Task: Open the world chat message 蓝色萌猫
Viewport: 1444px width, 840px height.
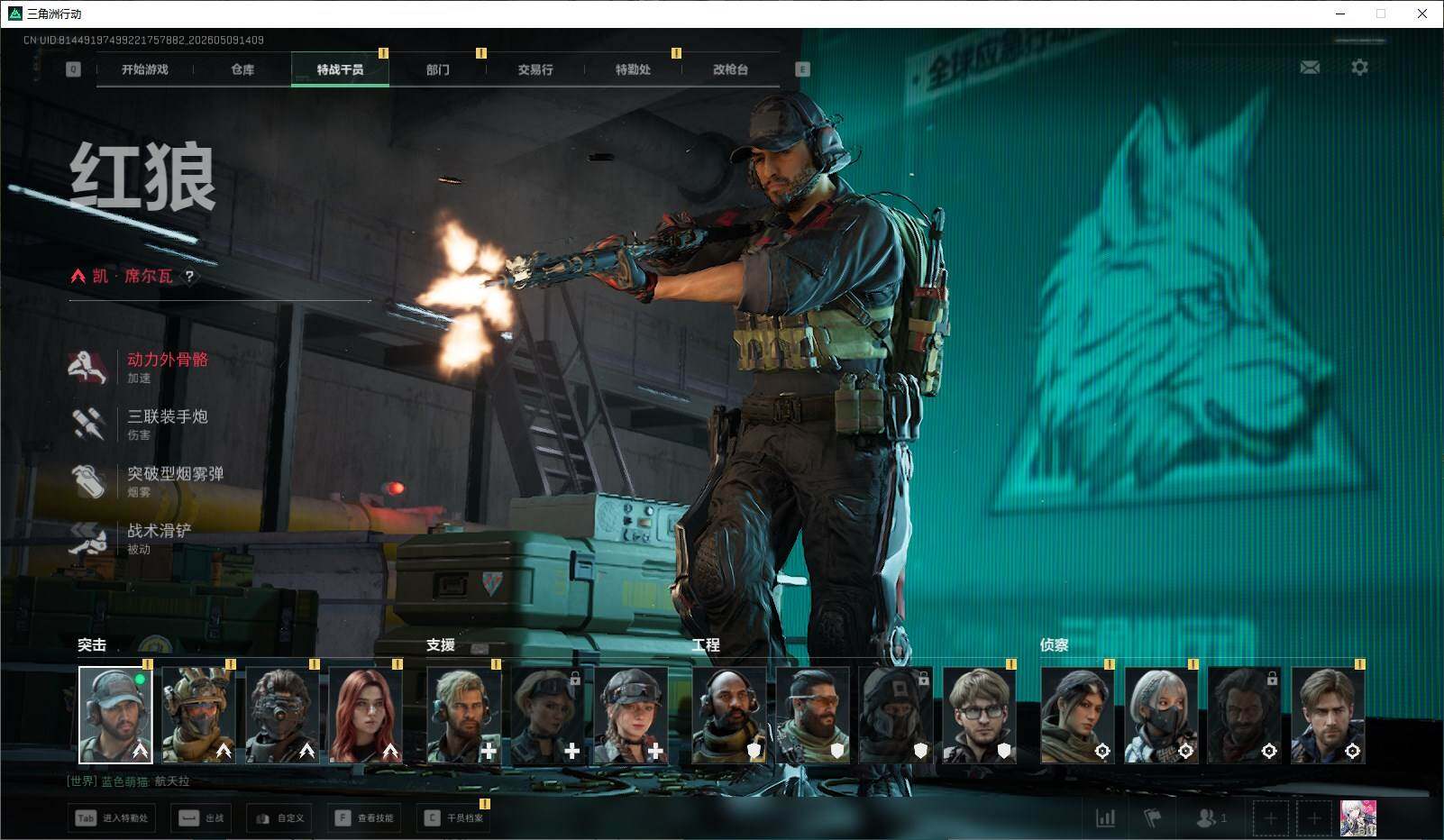Action: (x=128, y=781)
